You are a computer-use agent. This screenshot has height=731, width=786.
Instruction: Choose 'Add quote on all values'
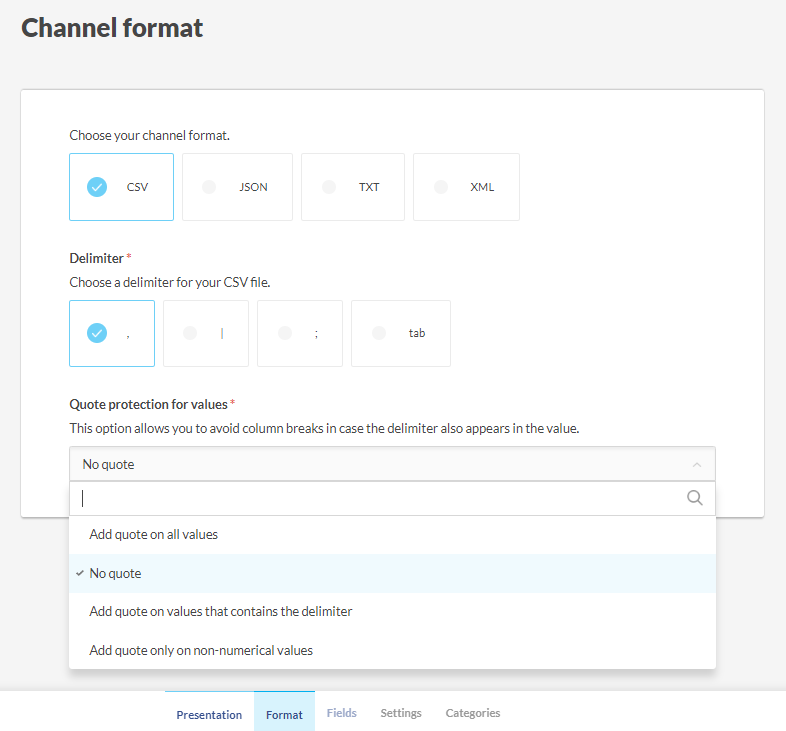154,534
